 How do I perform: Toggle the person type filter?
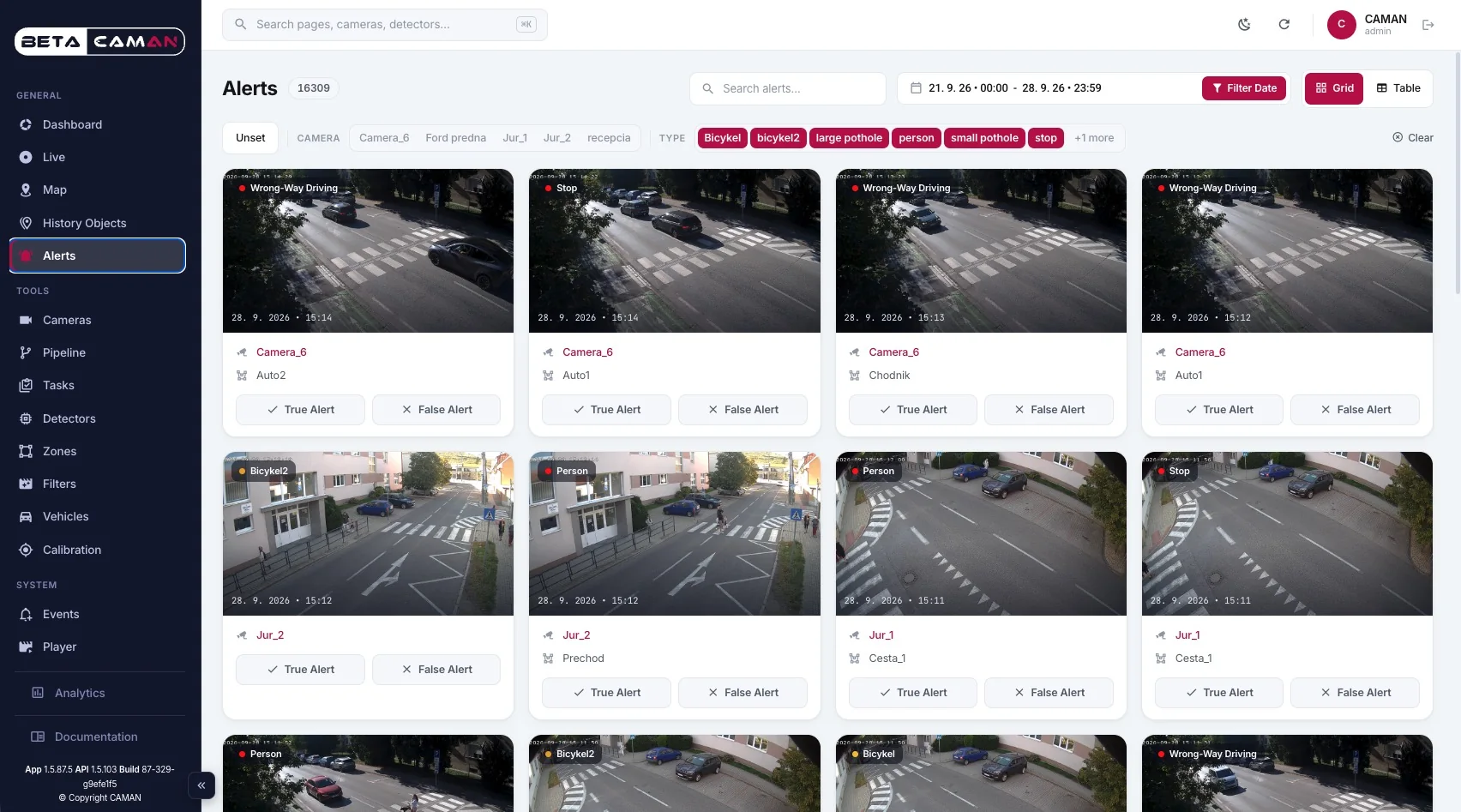point(917,138)
